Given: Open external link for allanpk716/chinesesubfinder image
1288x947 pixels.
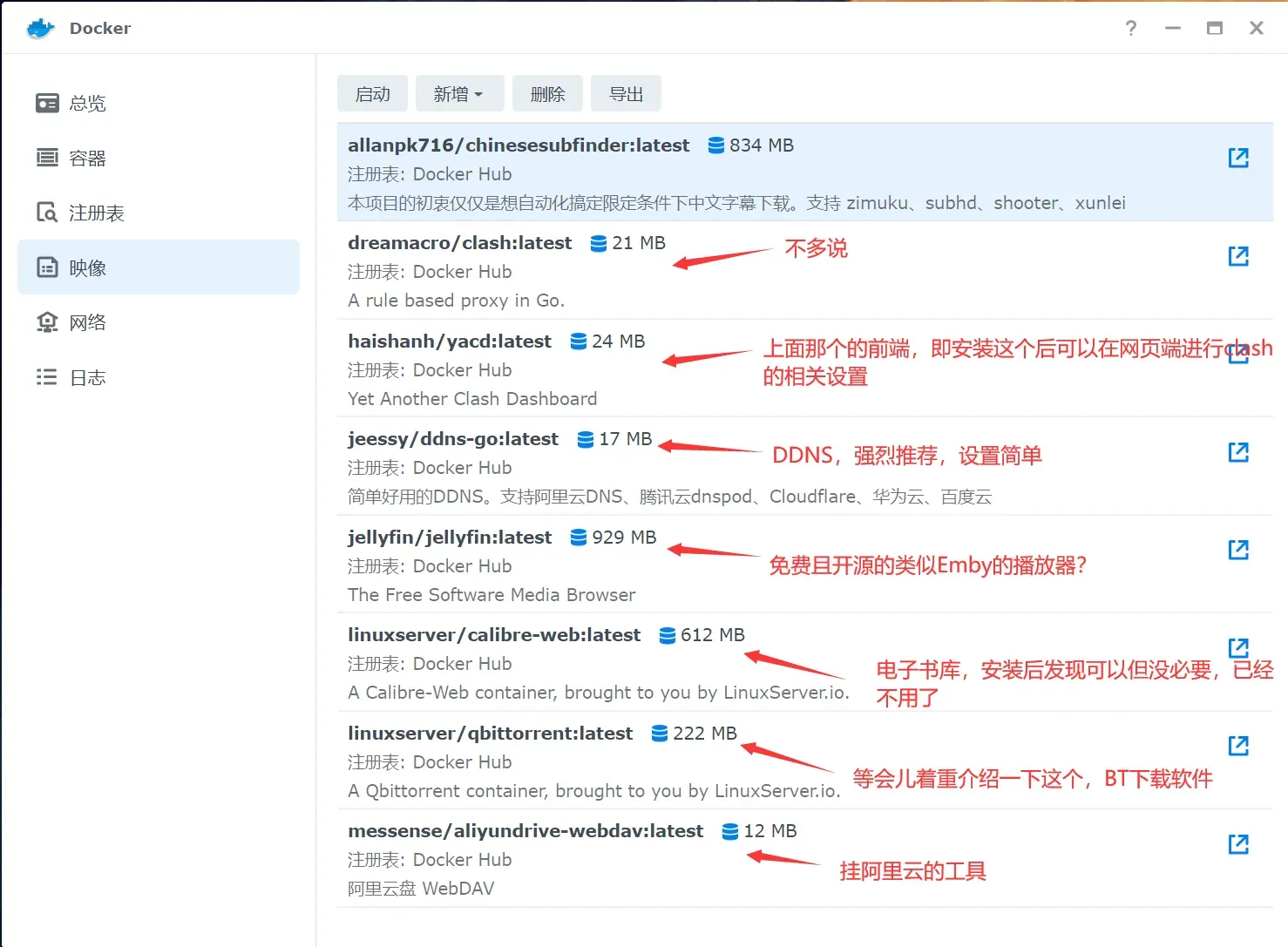Looking at the screenshot, I should (x=1238, y=158).
